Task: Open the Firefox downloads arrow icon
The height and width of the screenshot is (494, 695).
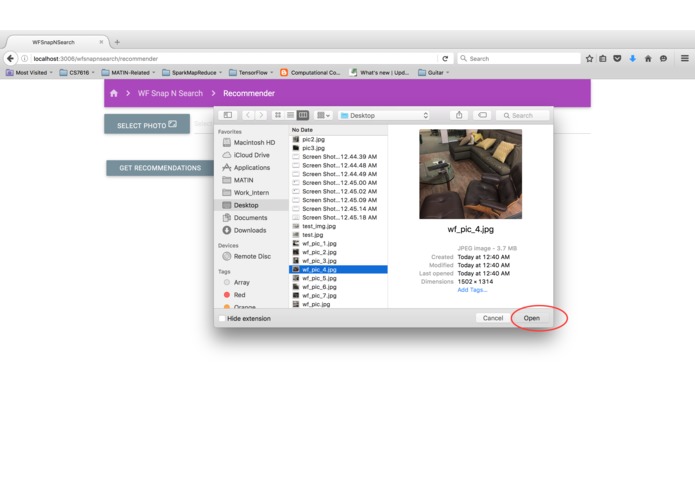Action: 633,58
